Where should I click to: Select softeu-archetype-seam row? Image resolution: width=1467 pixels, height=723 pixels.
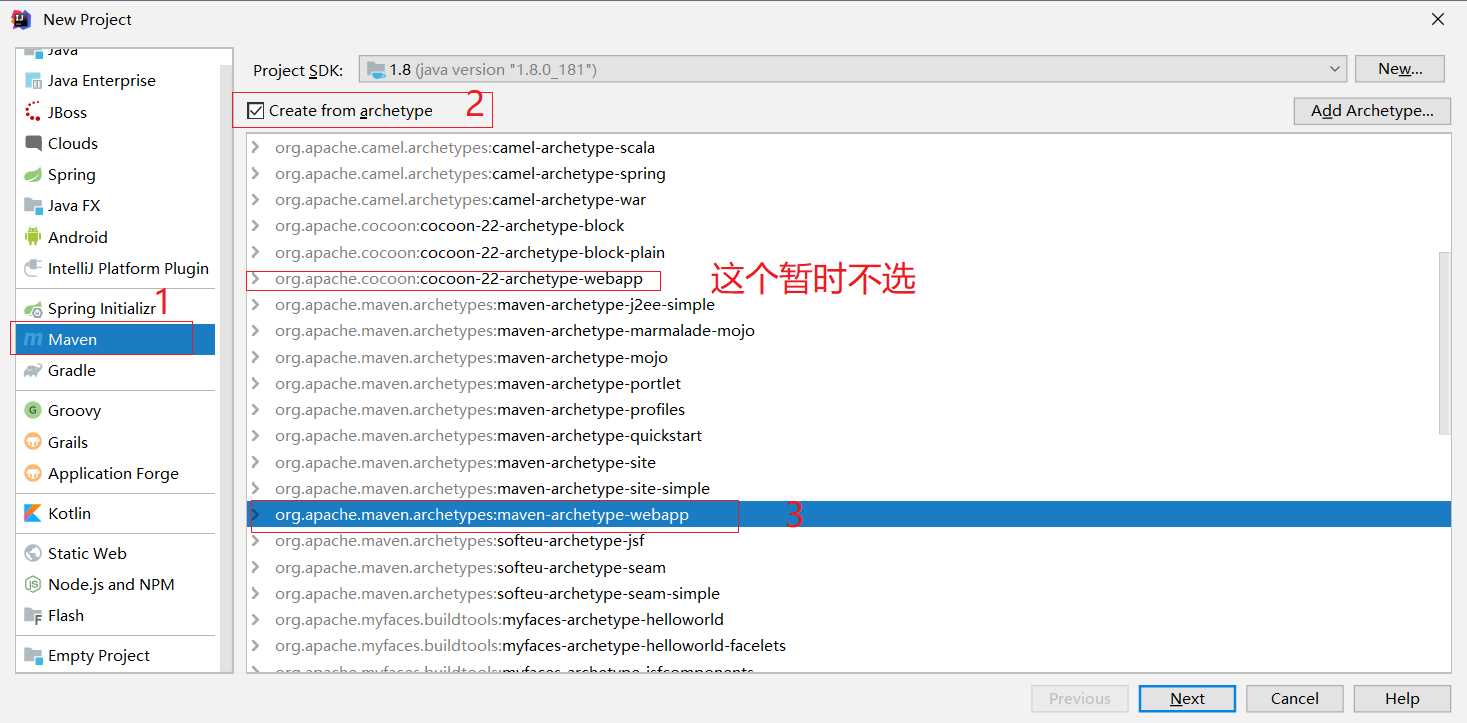tap(848, 567)
